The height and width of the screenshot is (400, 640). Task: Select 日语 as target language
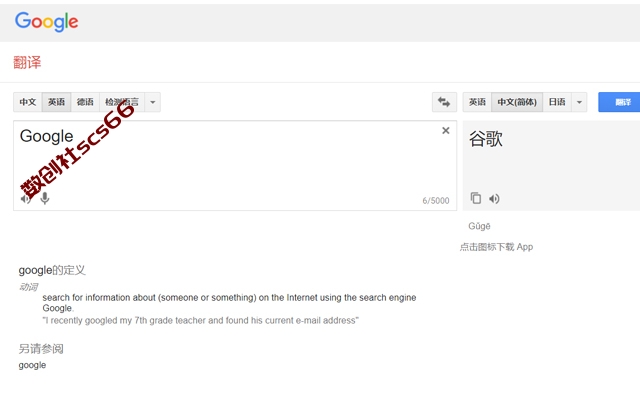557,102
